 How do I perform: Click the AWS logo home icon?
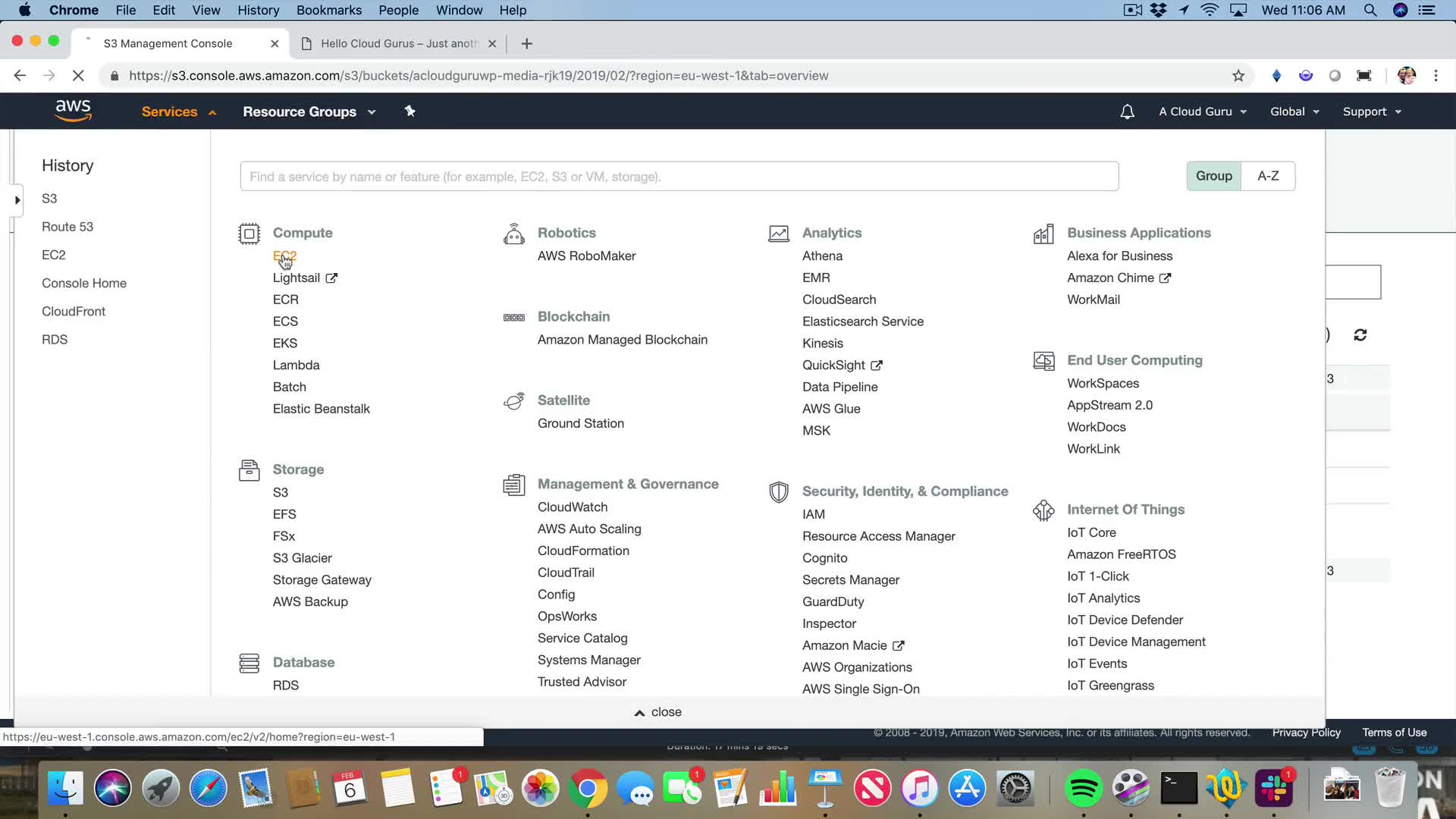pos(73,111)
